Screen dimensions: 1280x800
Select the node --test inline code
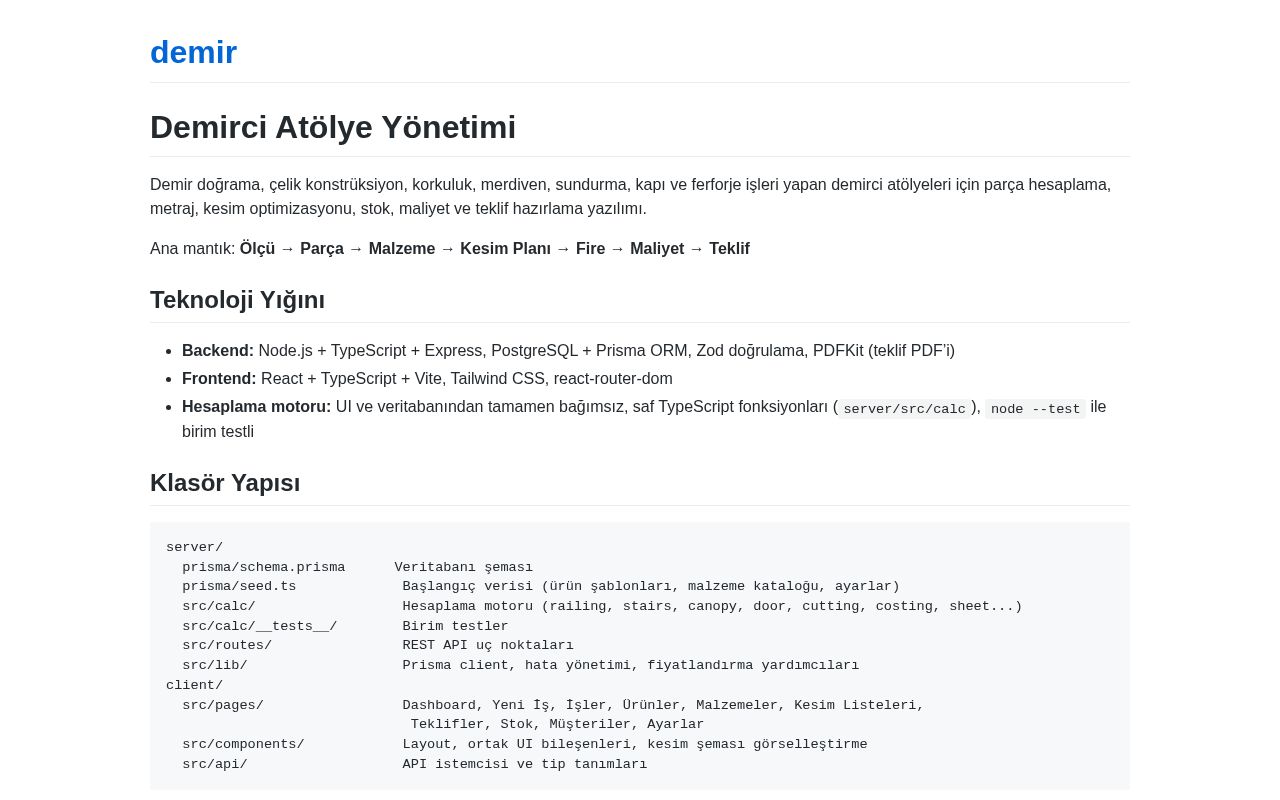(1035, 408)
